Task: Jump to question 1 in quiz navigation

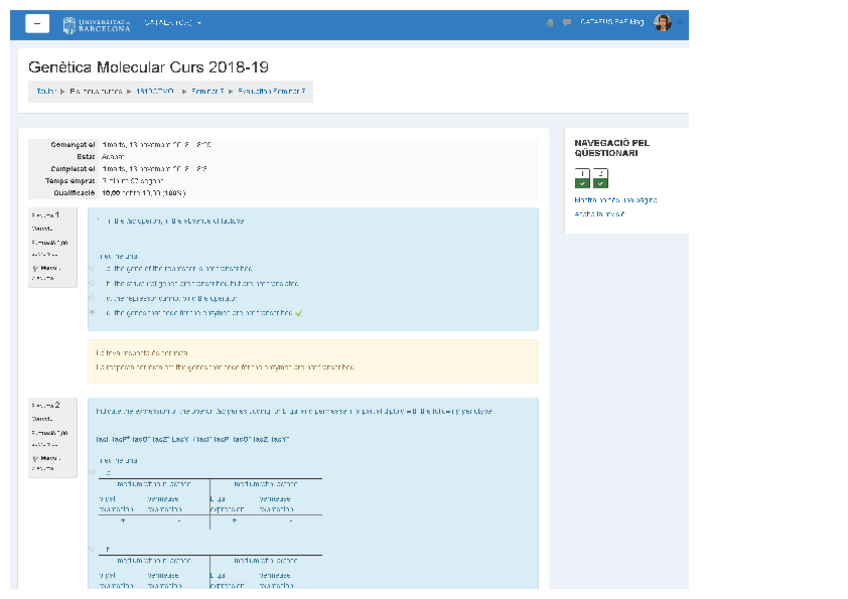Action: [x=582, y=178]
